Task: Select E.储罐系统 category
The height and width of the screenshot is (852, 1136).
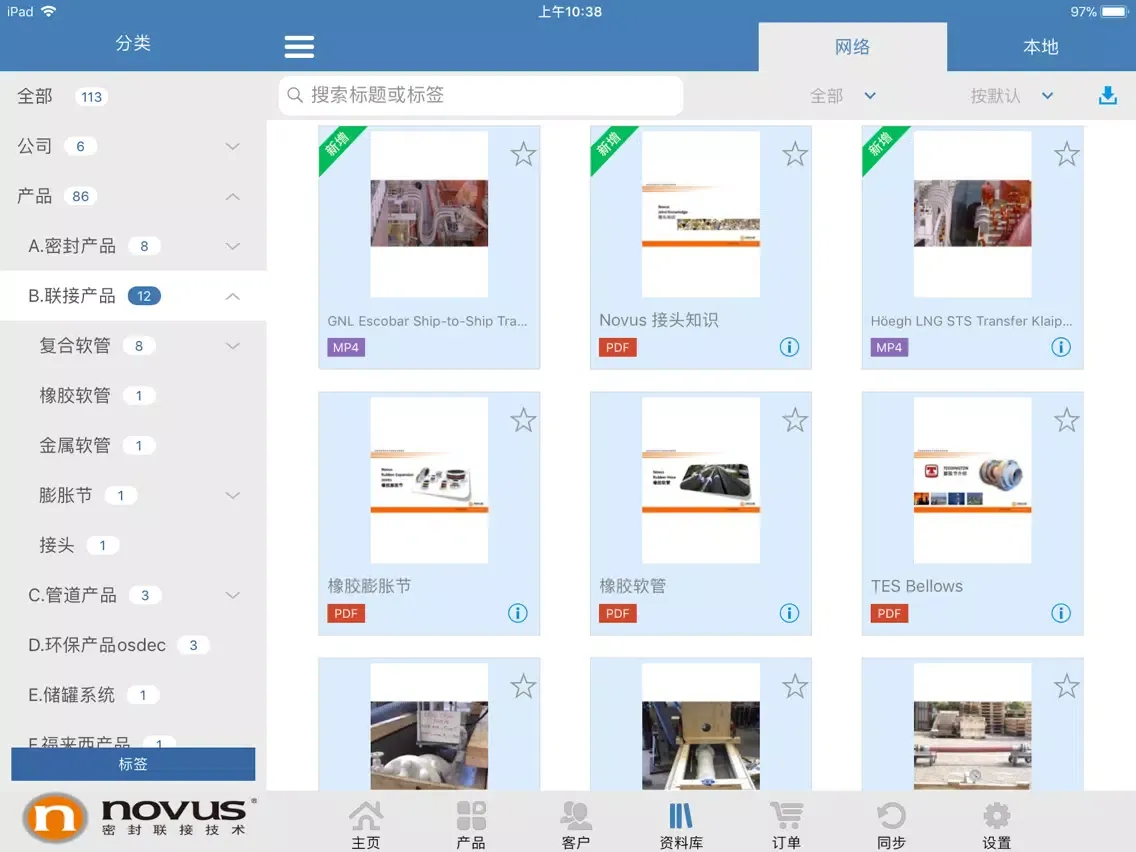Action: coord(133,696)
